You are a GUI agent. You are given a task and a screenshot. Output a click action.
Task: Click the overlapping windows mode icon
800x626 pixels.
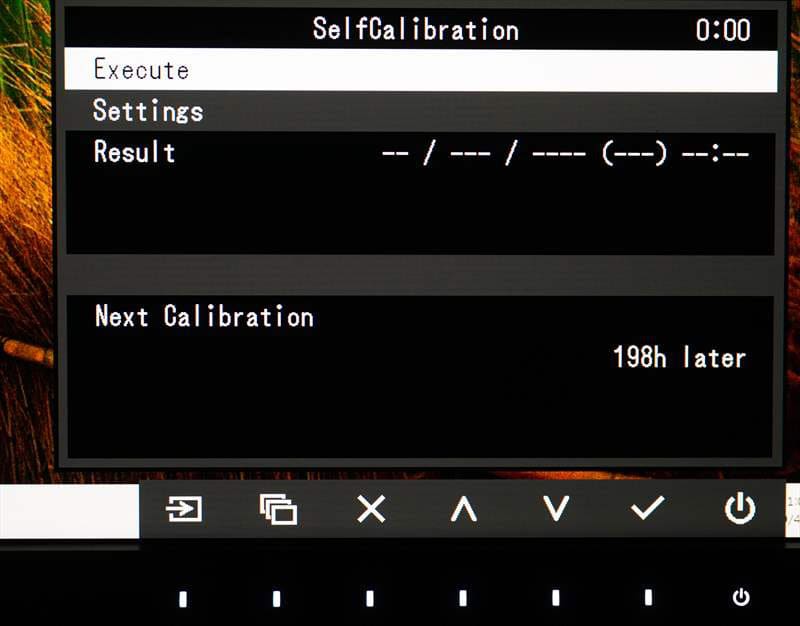pyautogui.click(x=278, y=509)
